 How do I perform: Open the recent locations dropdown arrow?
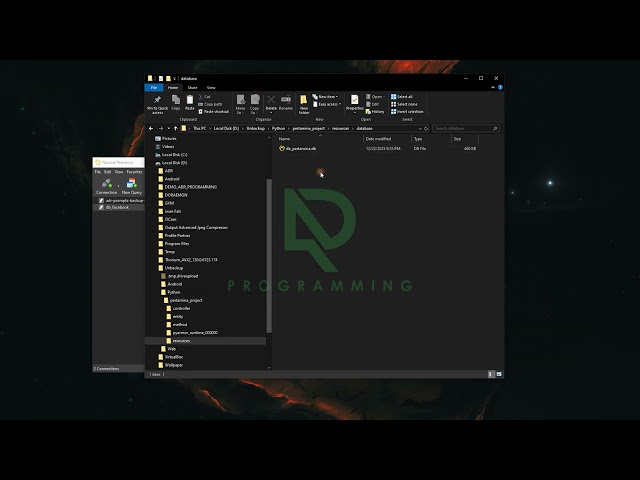click(x=169, y=129)
